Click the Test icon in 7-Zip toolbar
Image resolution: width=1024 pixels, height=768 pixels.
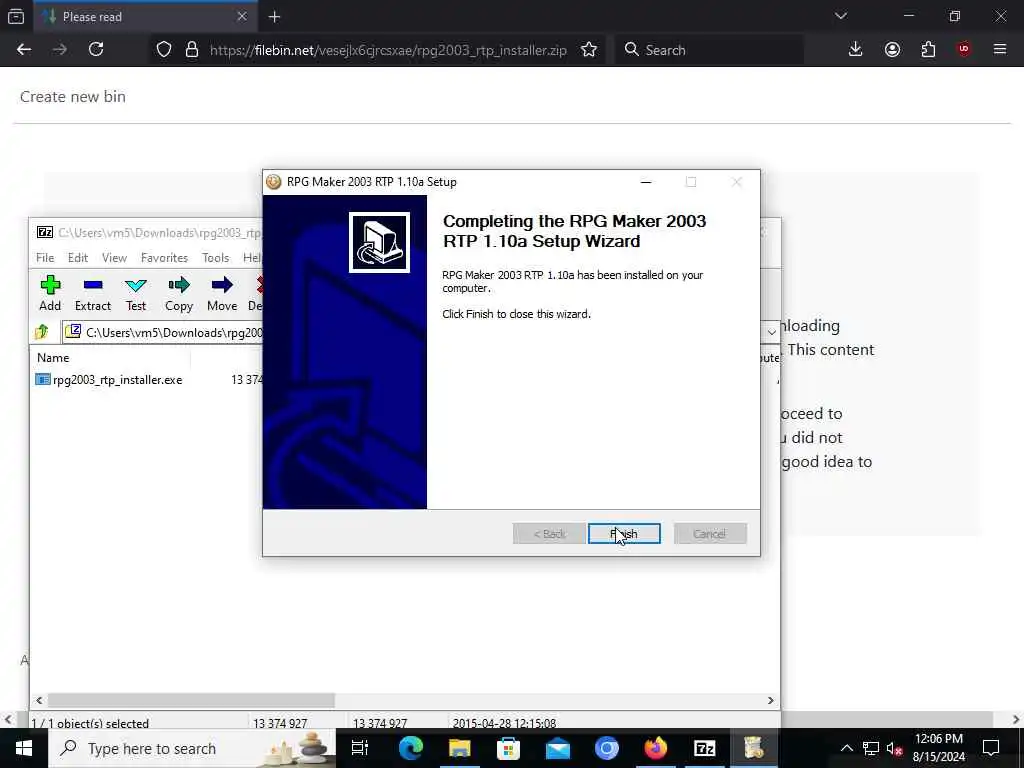(x=136, y=293)
